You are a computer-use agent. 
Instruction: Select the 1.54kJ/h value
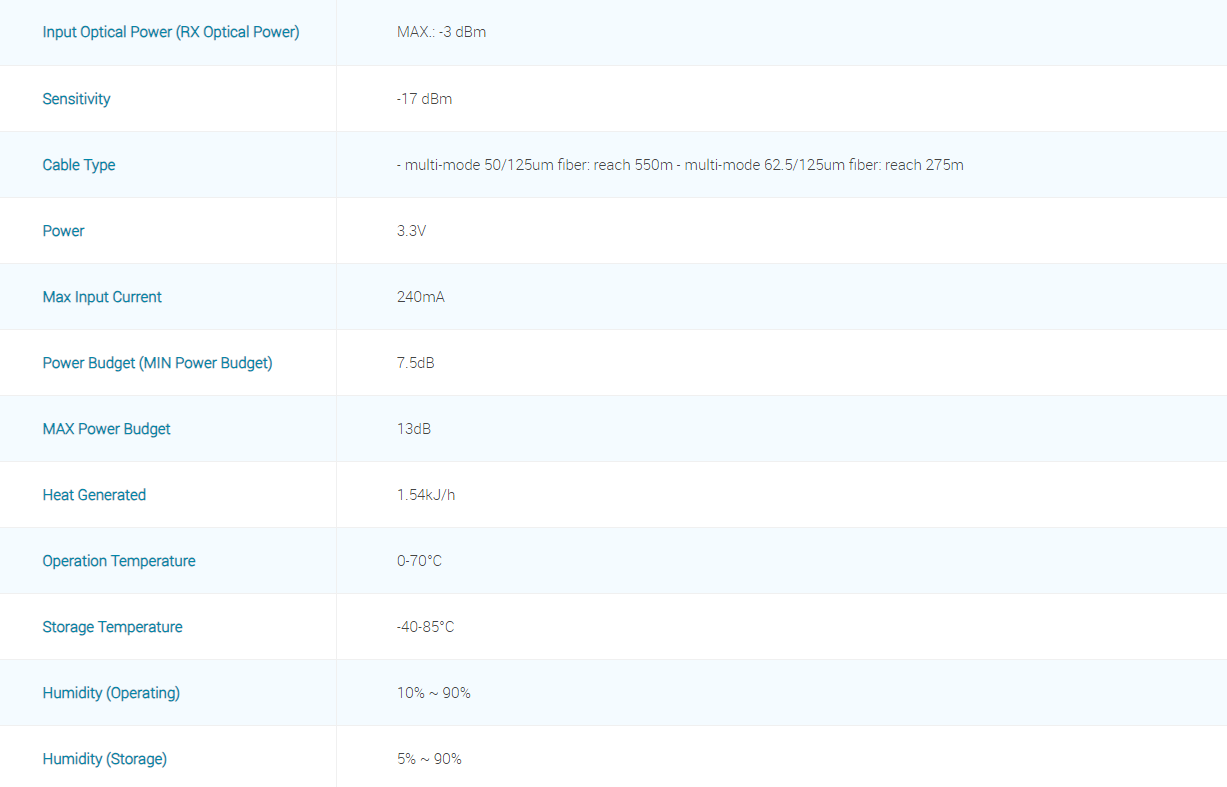pyautogui.click(x=425, y=495)
